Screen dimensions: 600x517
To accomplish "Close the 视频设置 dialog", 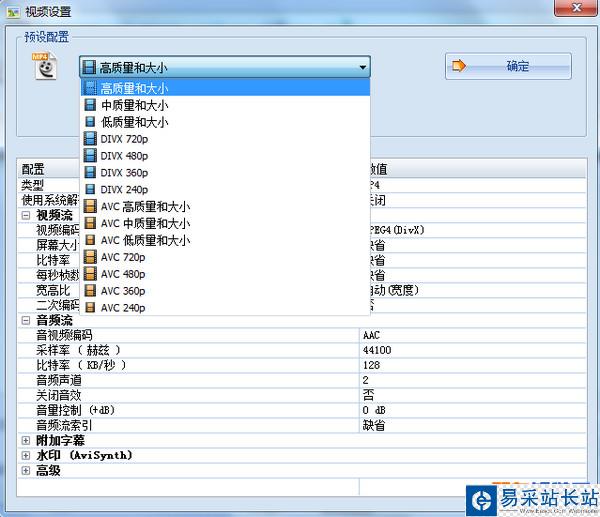I will tap(576, 8).
